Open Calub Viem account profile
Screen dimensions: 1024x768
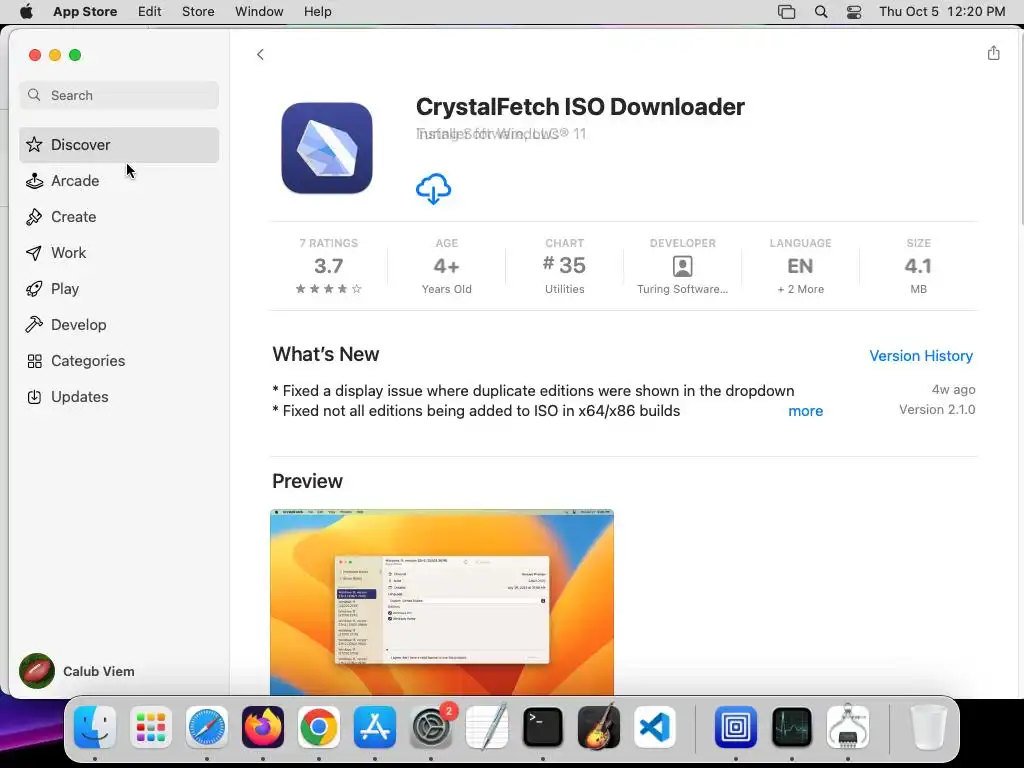tap(77, 671)
